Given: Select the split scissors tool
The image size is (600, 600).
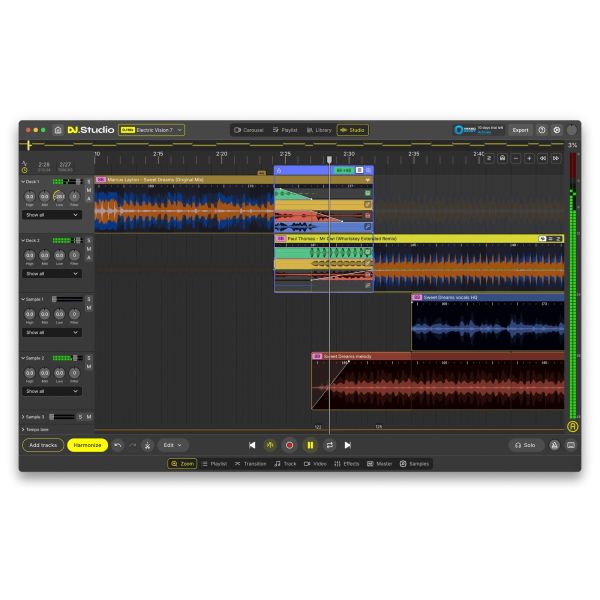Looking at the screenshot, I should click(147, 445).
